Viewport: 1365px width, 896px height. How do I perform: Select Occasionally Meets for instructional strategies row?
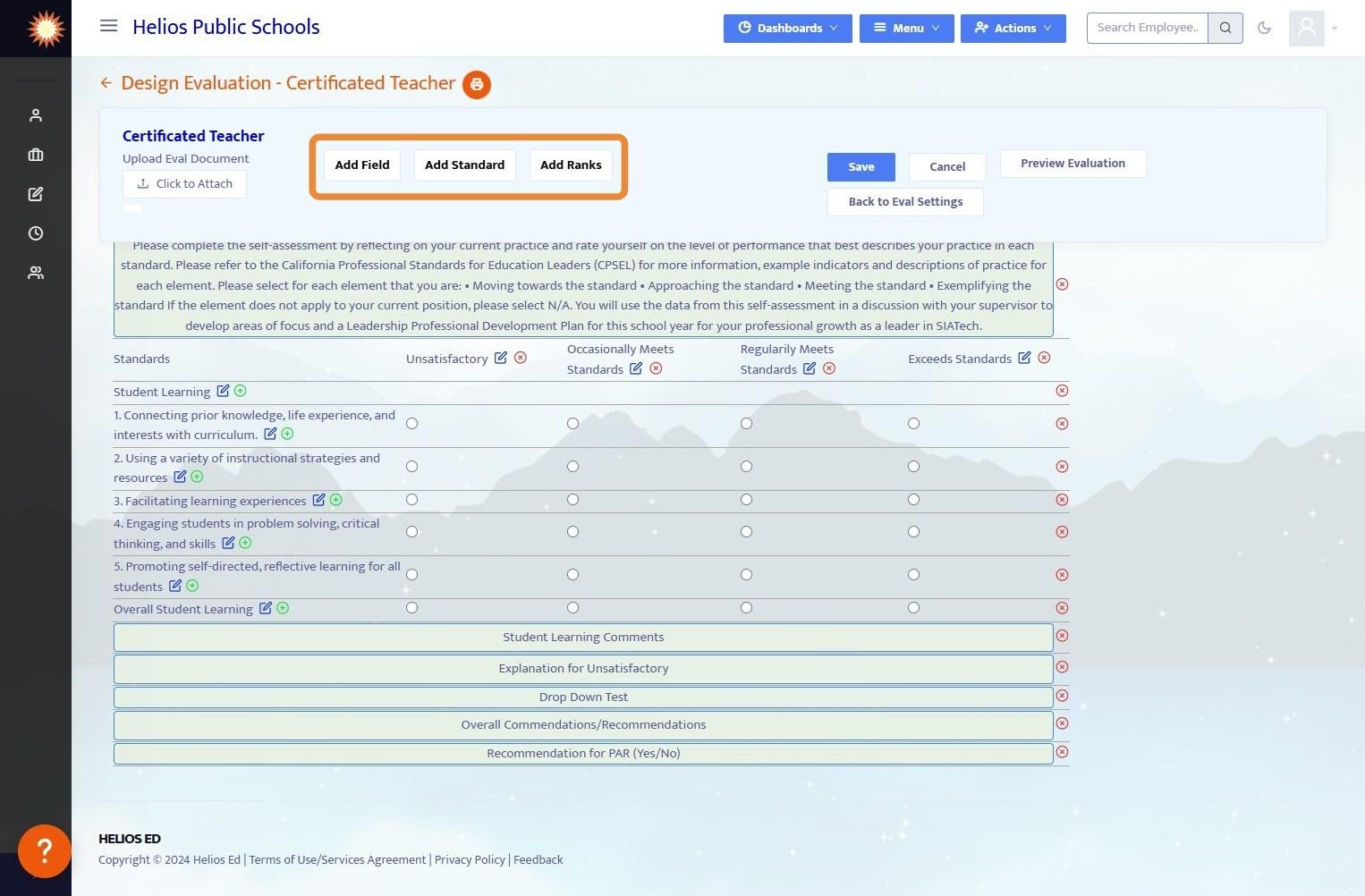572,467
